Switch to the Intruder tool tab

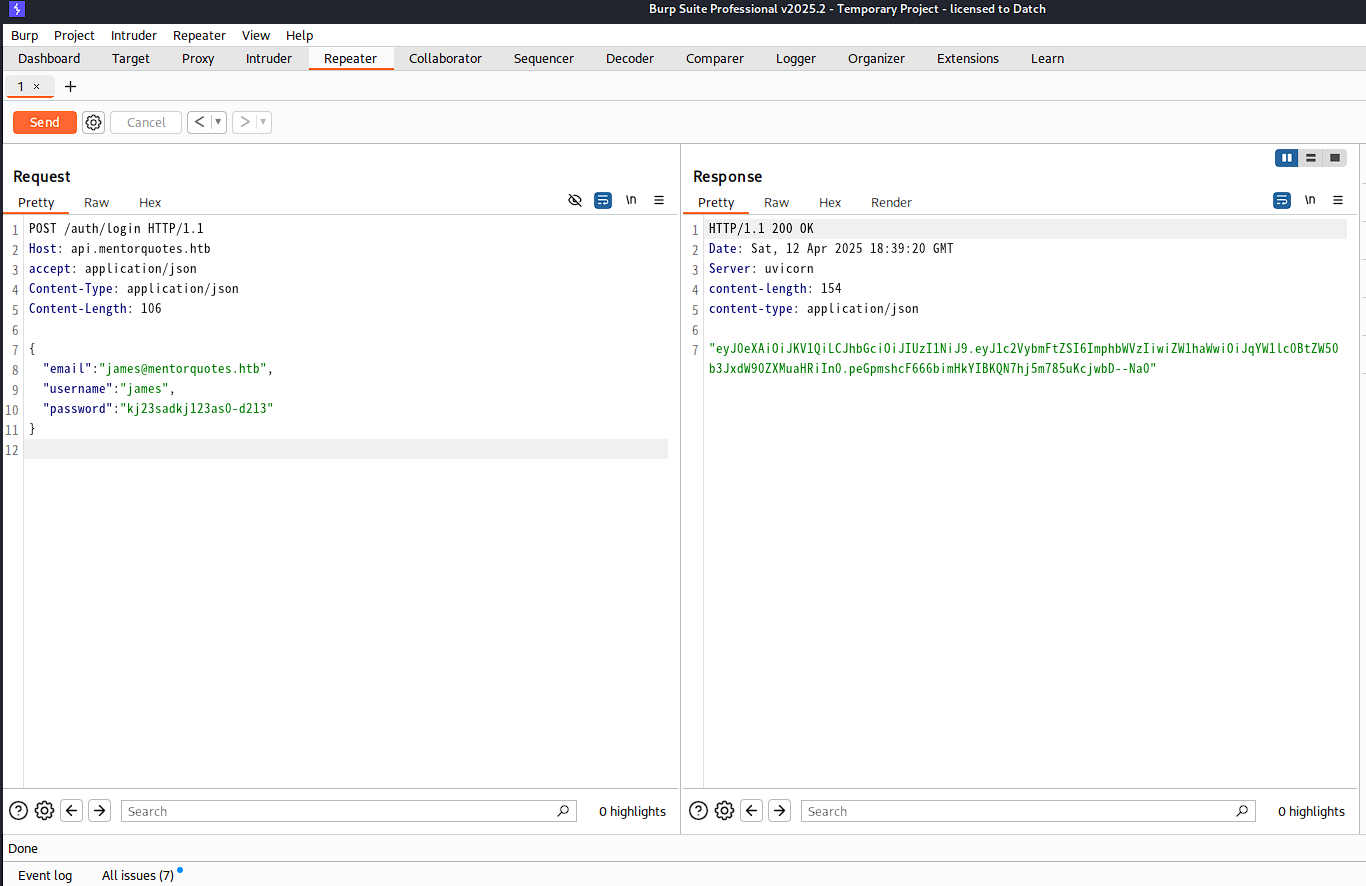(x=269, y=58)
